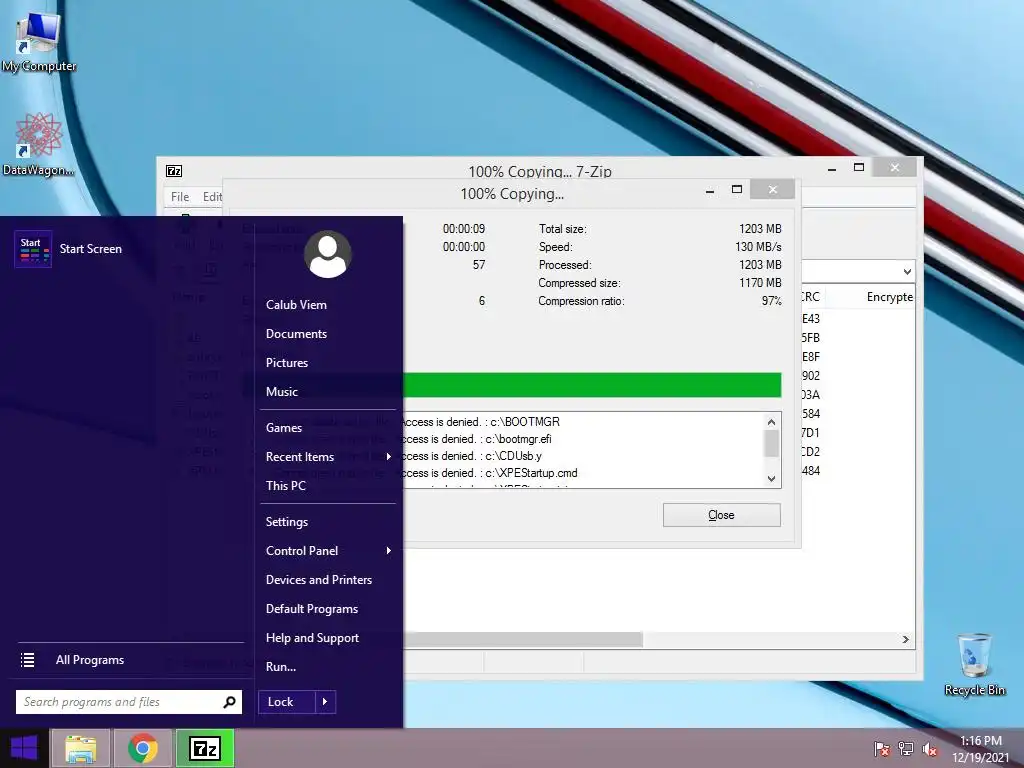The image size is (1024, 768).
Task: Open Calub Viem user folder
Action: (296, 305)
